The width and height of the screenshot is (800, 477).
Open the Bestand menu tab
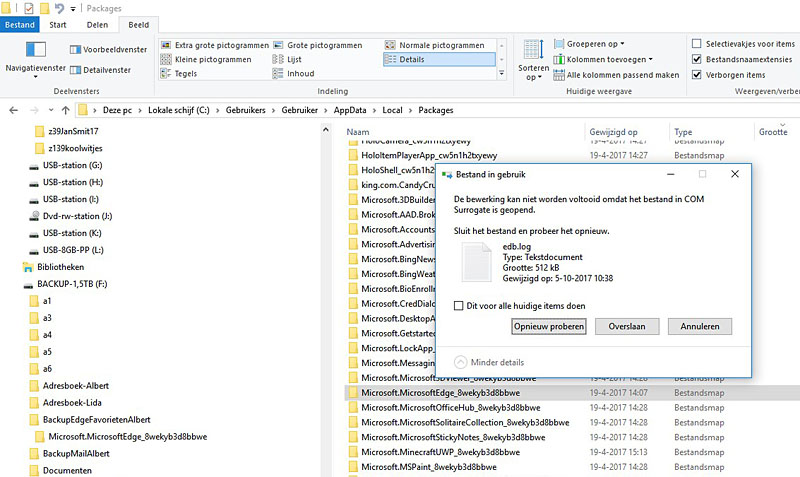point(19,24)
